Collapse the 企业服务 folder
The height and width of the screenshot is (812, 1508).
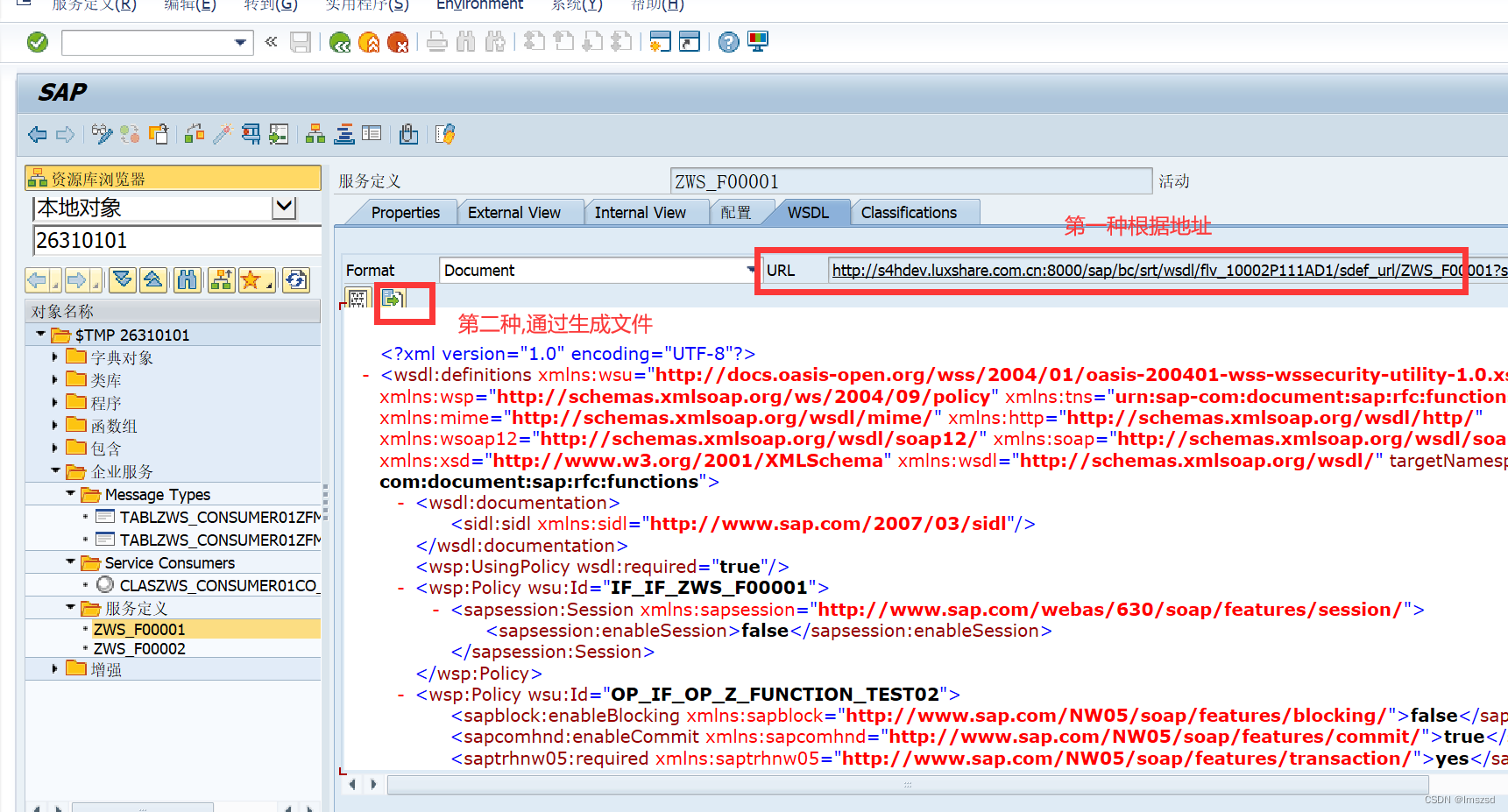click(55, 471)
